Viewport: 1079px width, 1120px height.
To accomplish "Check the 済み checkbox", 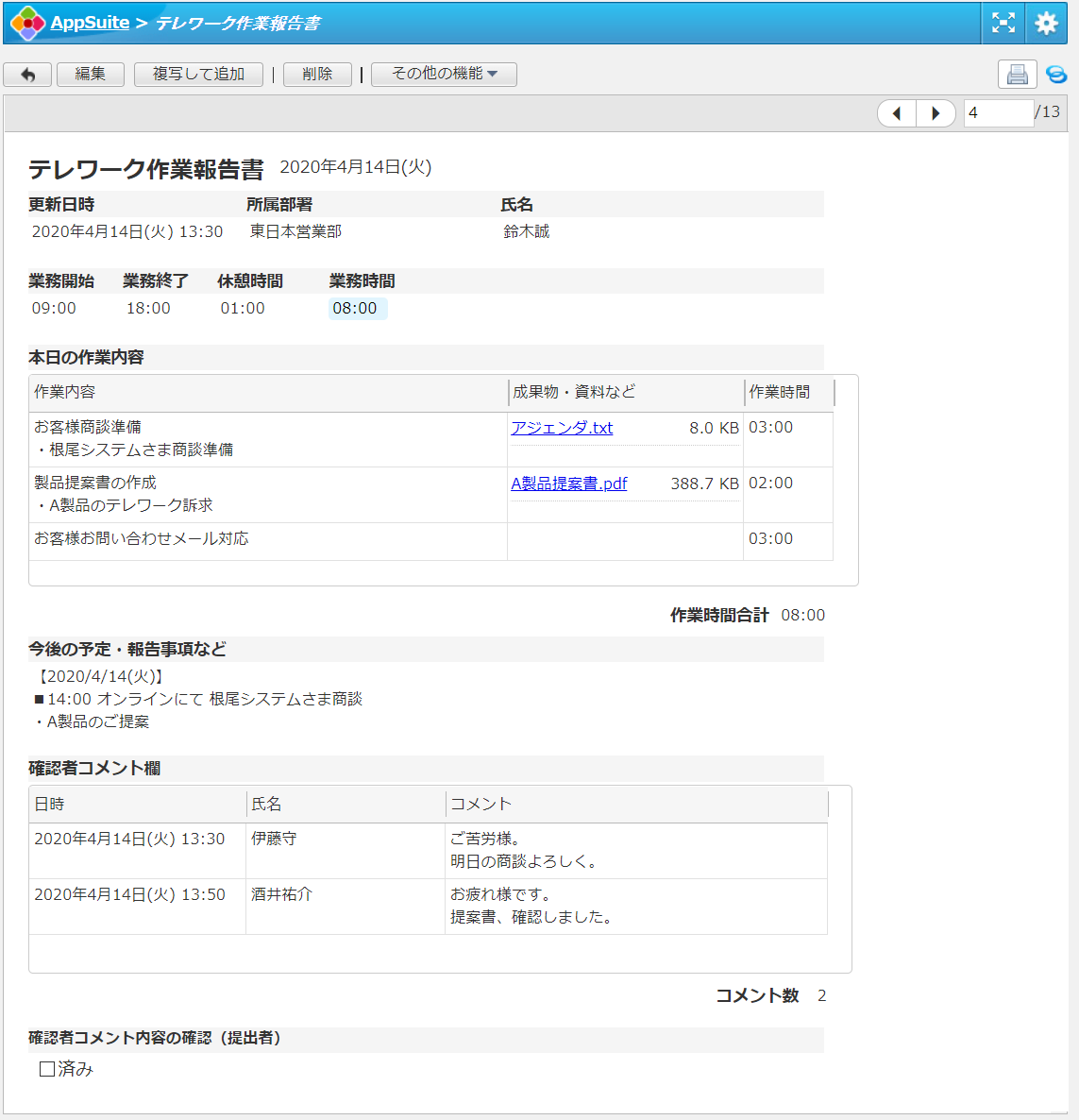I will click(x=47, y=1069).
